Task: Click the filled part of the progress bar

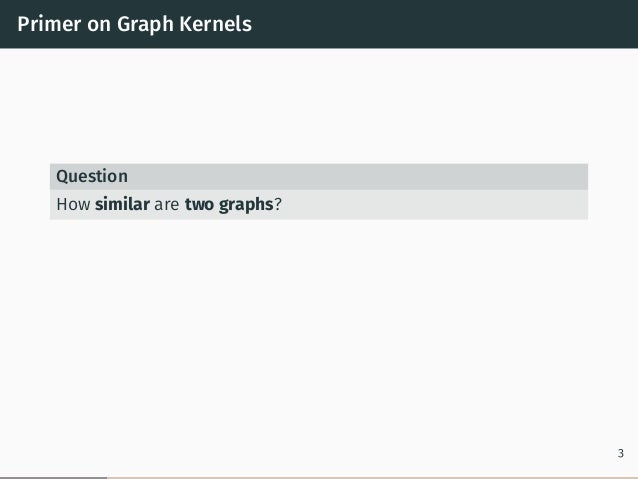Action: click(x=53, y=478)
